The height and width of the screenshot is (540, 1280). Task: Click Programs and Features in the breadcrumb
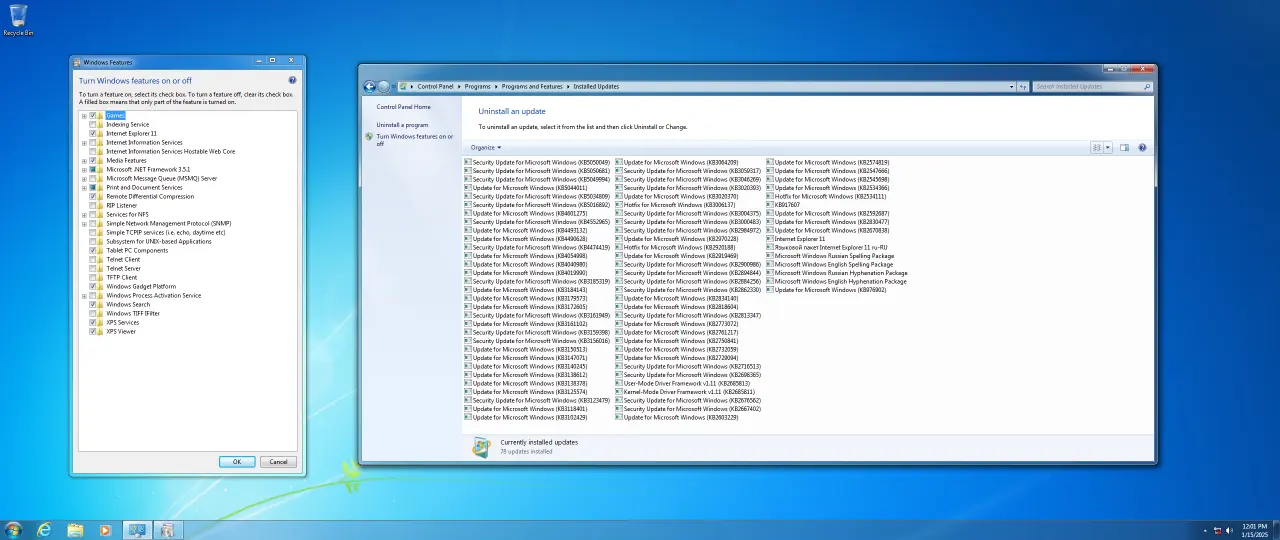pyautogui.click(x=532, y=87)
